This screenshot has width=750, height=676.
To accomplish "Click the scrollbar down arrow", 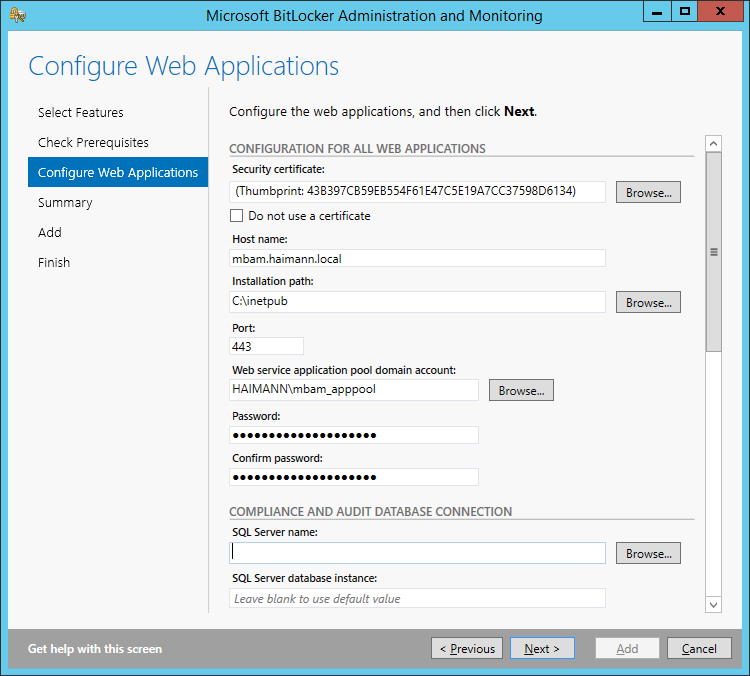I will point(713,605).
